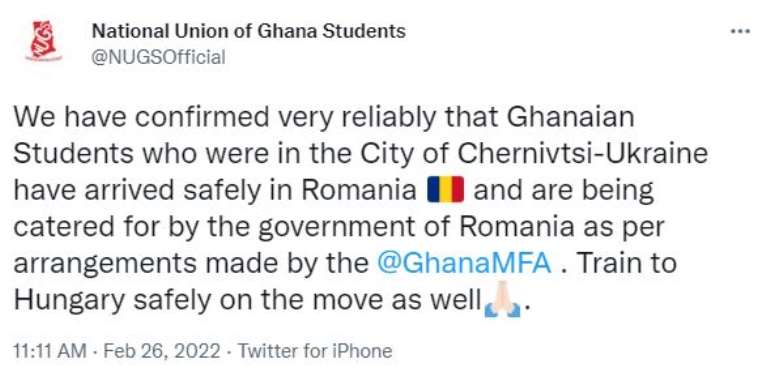Click the NUGS red logo avatar

click(x=44, y=41)
